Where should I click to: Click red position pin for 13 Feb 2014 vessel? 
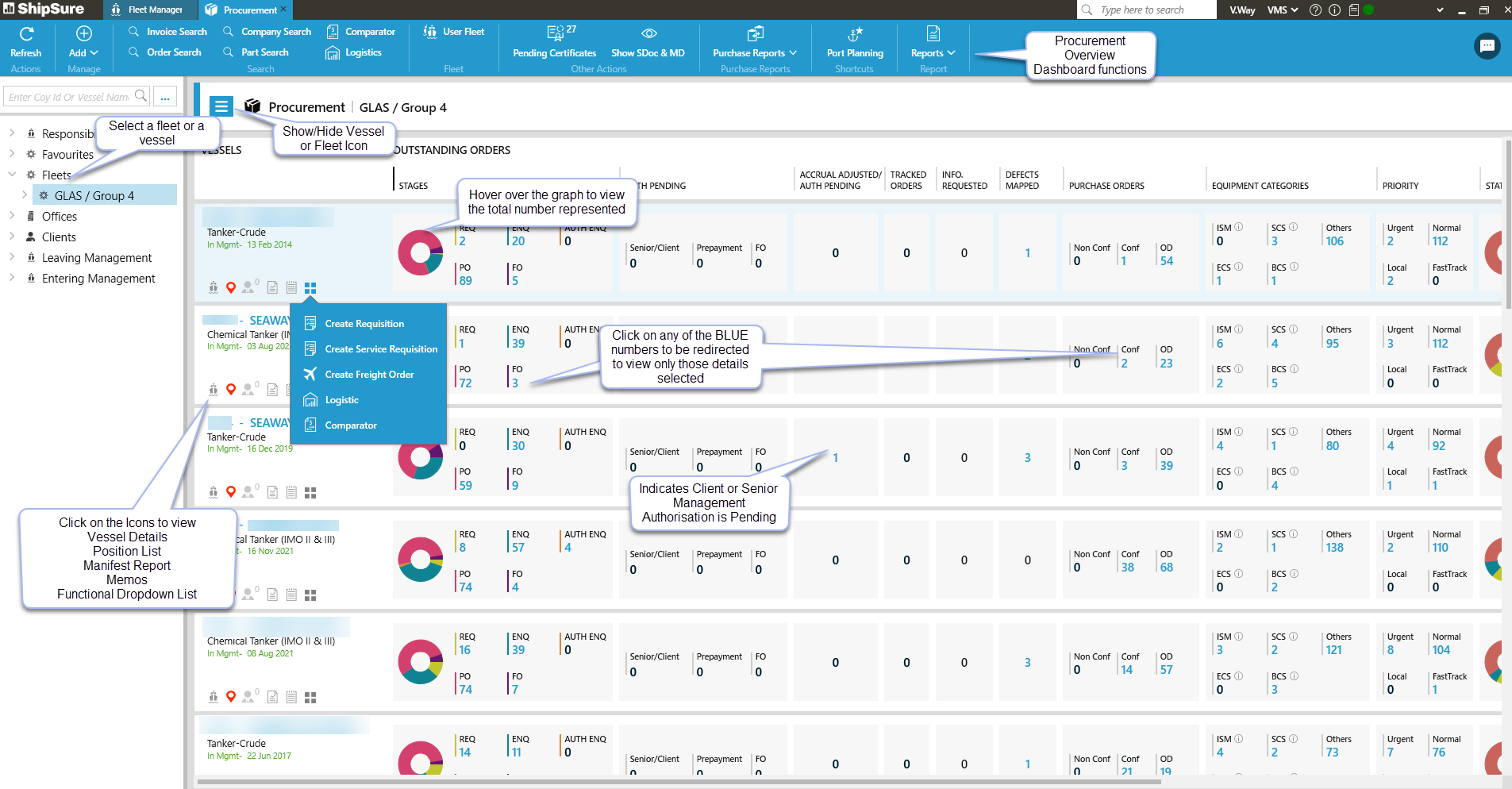coord(231,287)
